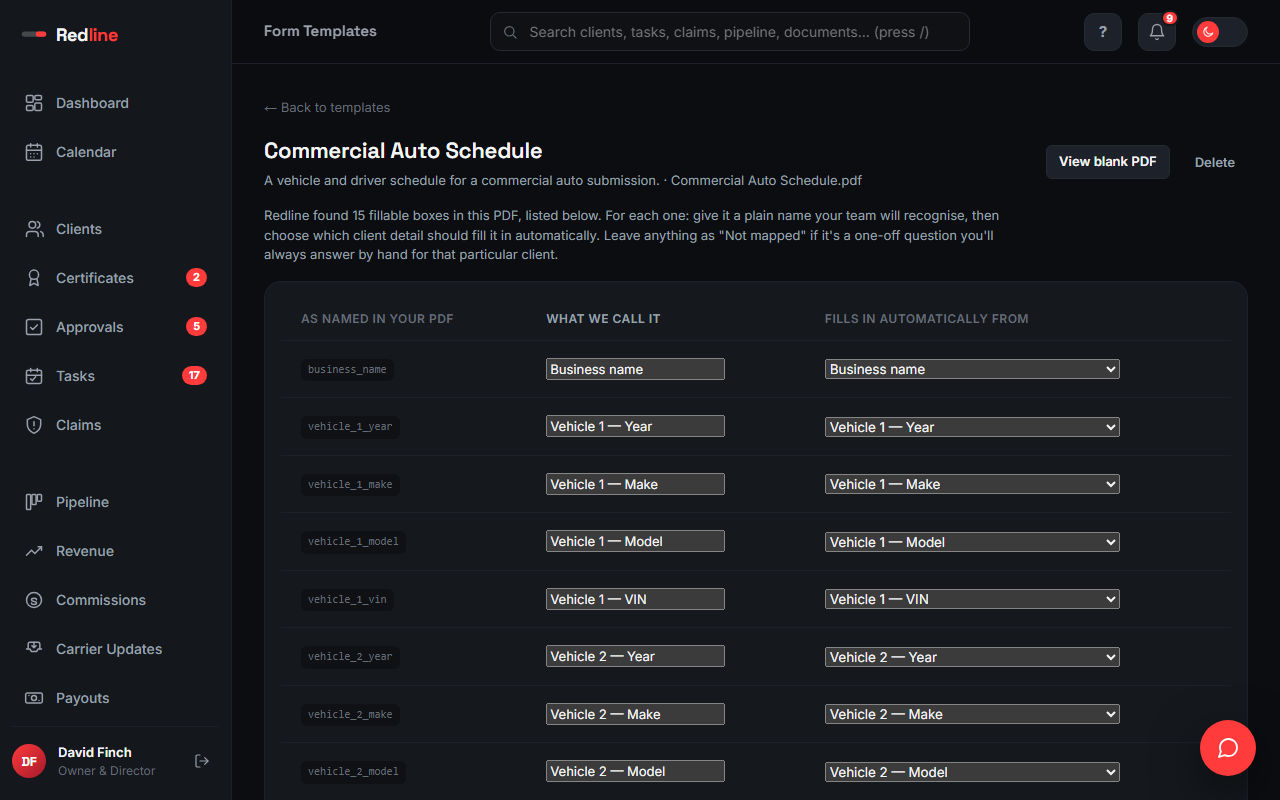Open the red chat bubble button
The height and width of the screenshot is (800, 1280).
pos(1228,748)
